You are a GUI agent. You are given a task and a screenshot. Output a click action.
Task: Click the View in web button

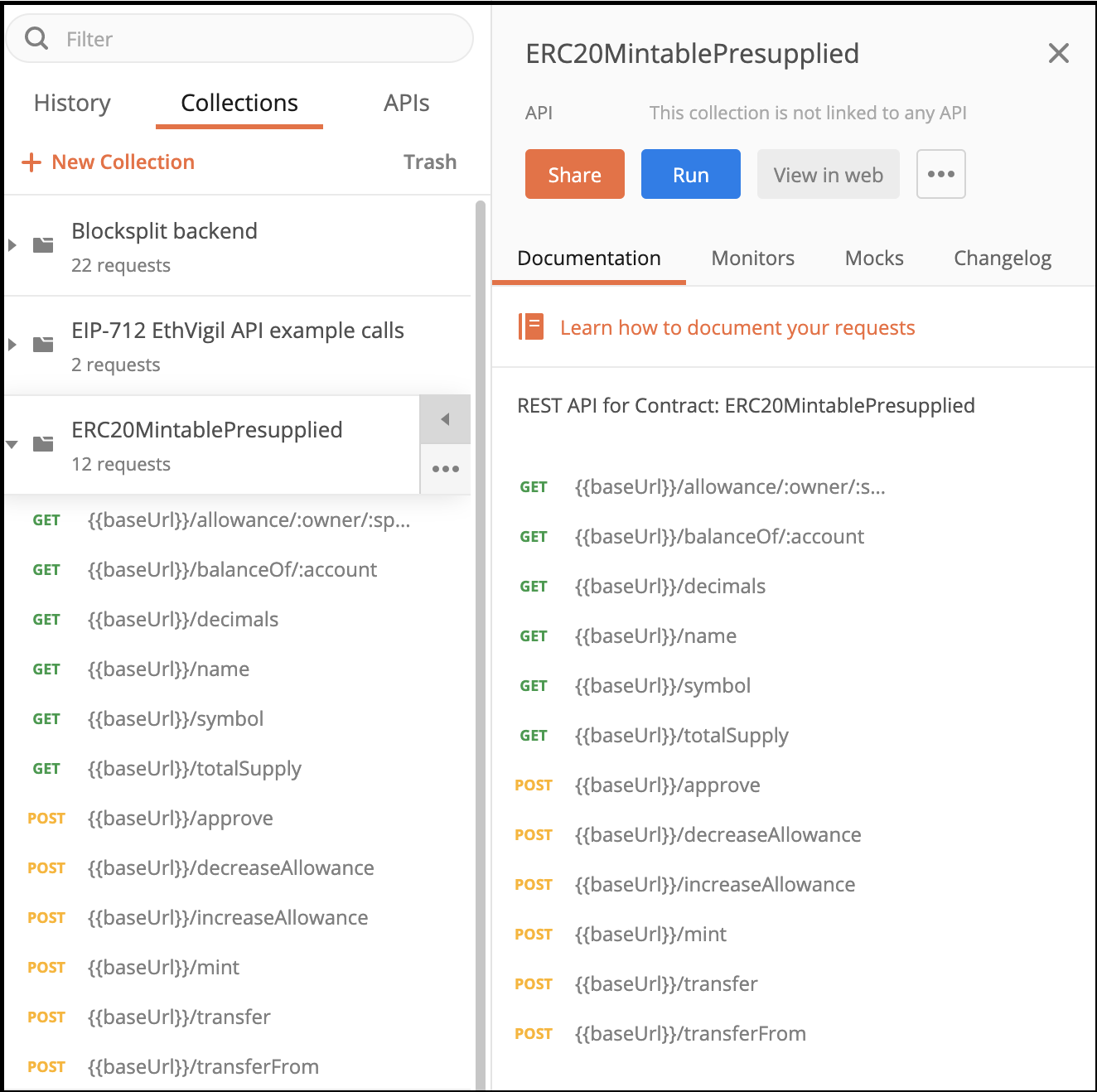coord(829,174)
